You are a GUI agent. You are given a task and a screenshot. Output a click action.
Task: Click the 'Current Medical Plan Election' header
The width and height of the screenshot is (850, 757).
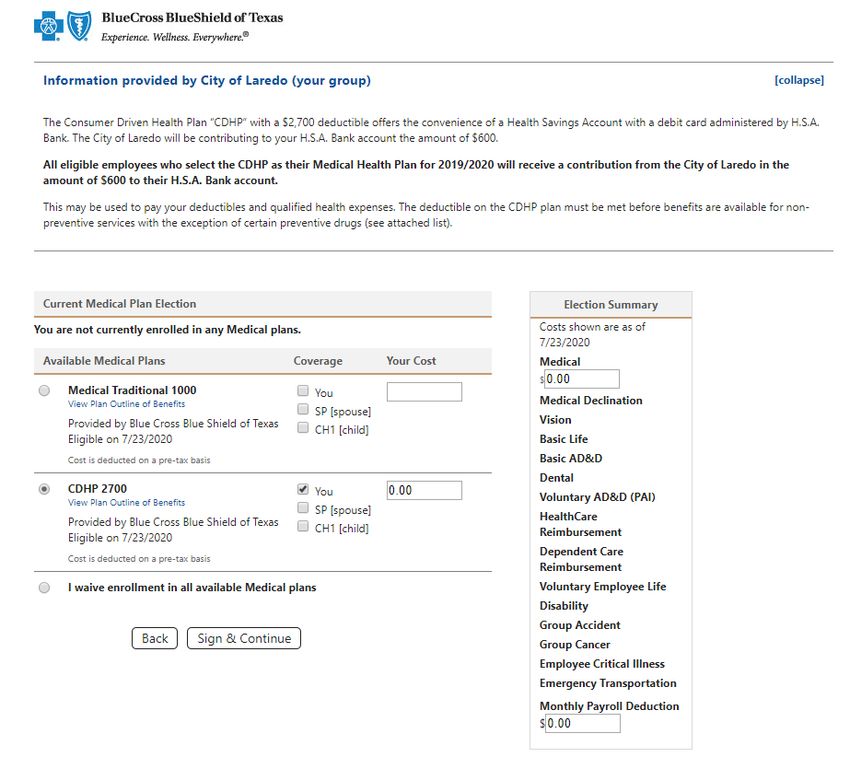pos(262,304)
